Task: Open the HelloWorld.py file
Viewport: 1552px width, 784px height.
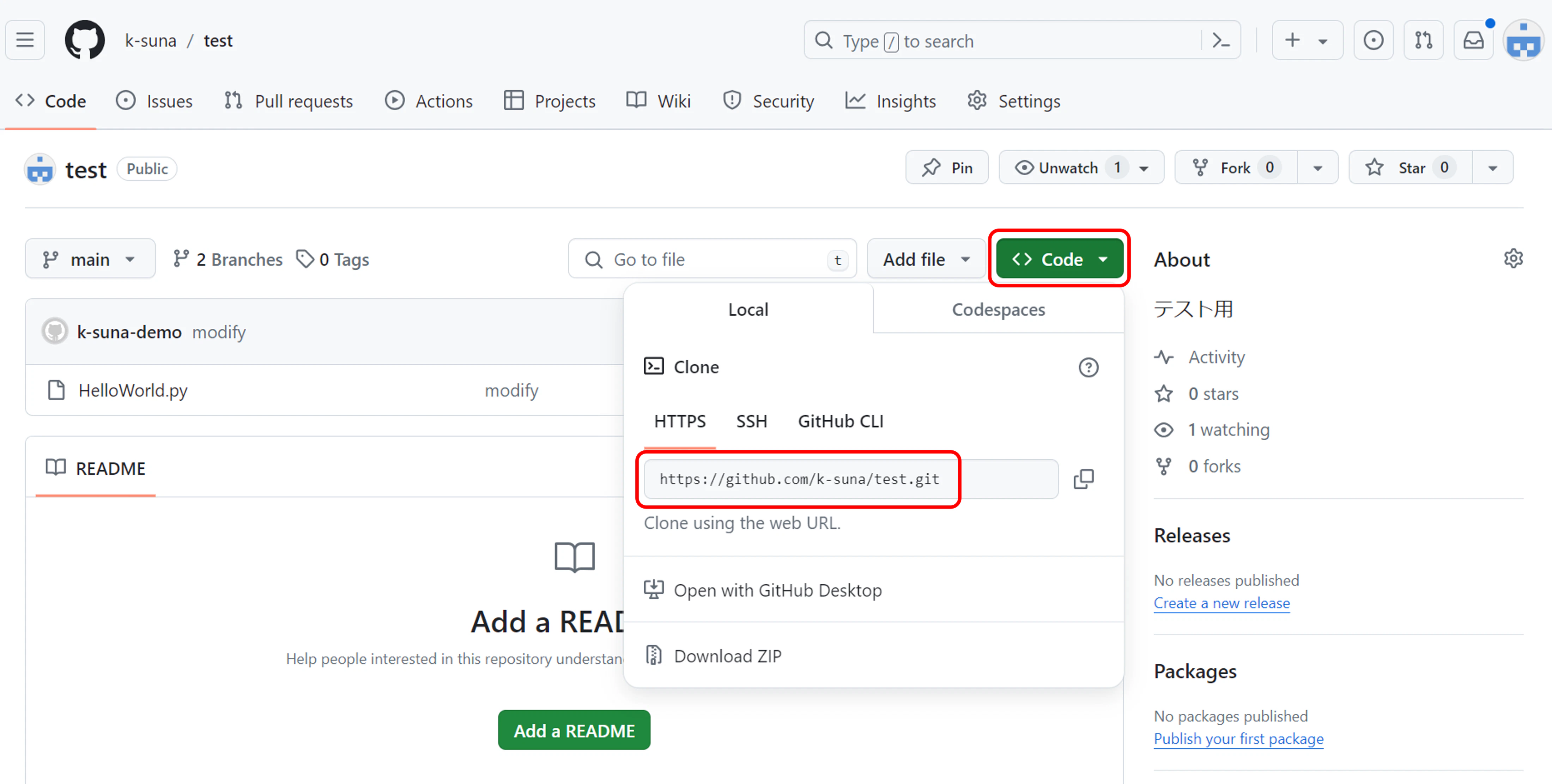Action: tap(133, 390)
